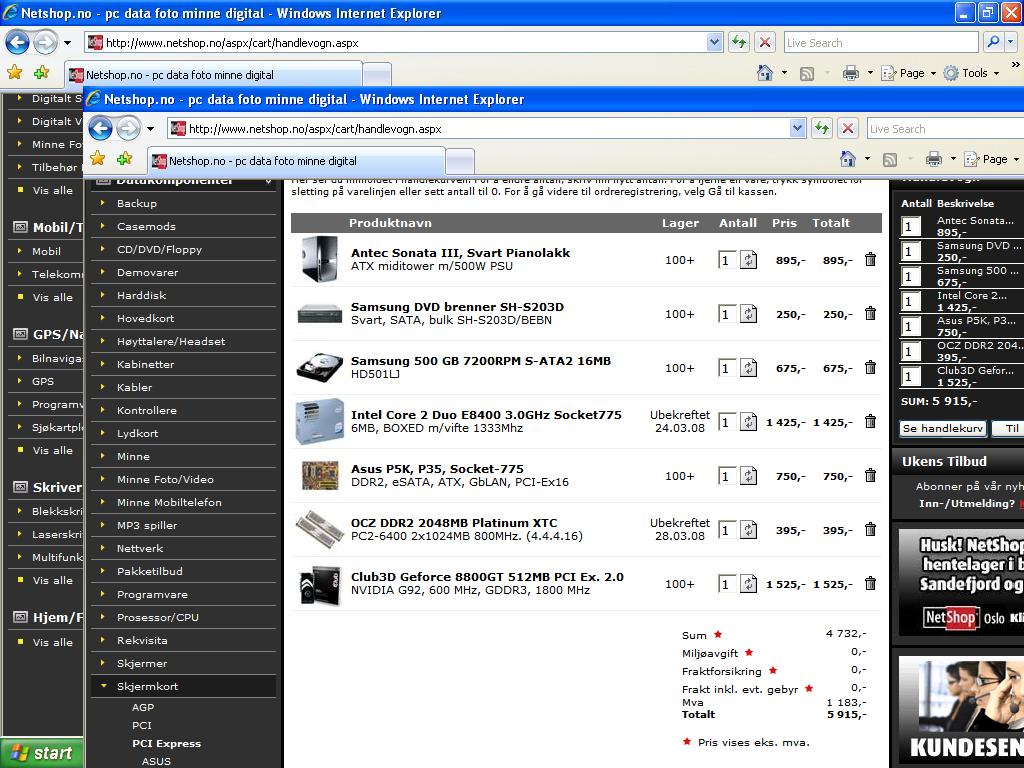Edit quantity field for Club3D Geforce
Viewport: 1024px width, 768px height.
pyautogui.click(x=727, y=584)
